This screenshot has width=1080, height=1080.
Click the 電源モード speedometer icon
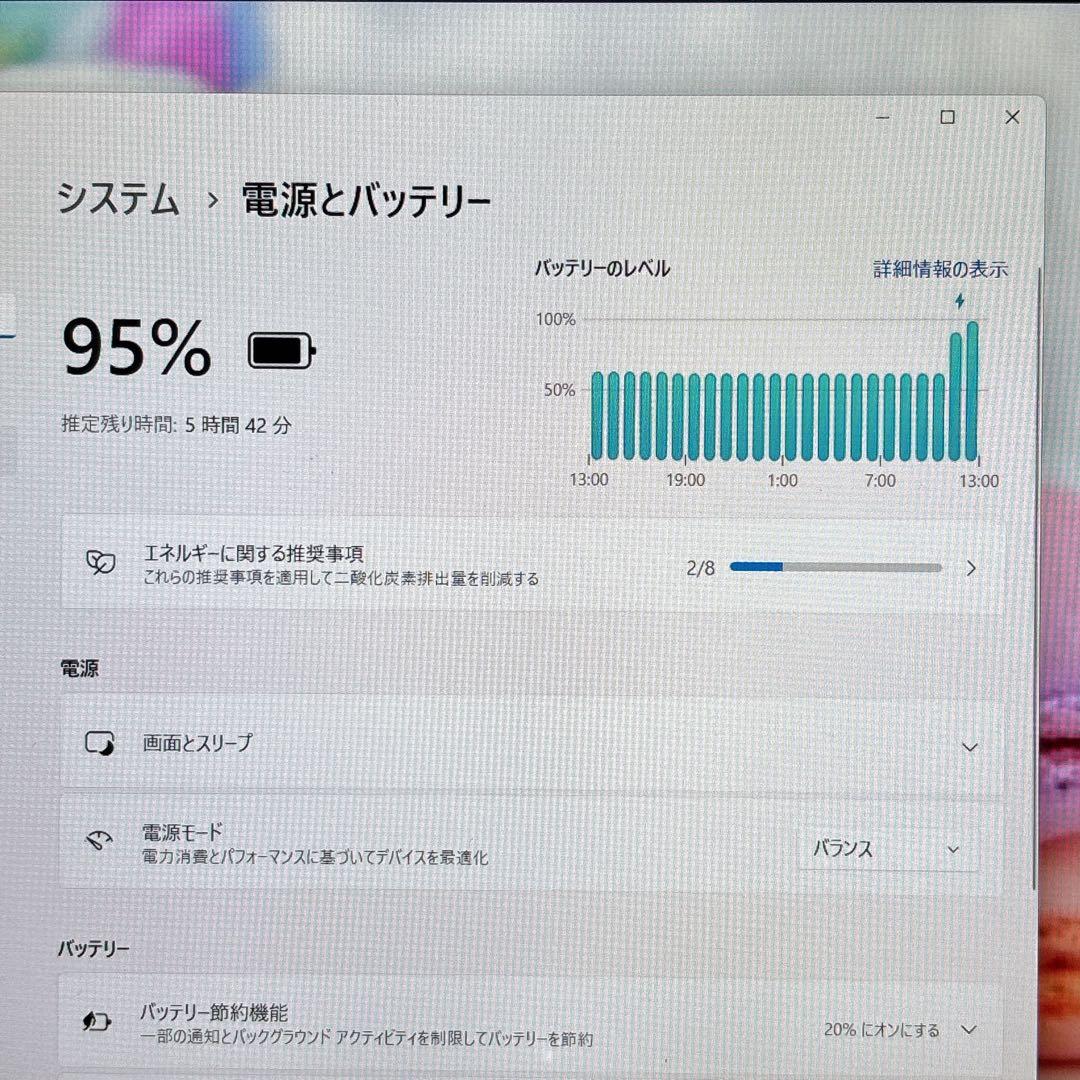click(x=99, y=841)
